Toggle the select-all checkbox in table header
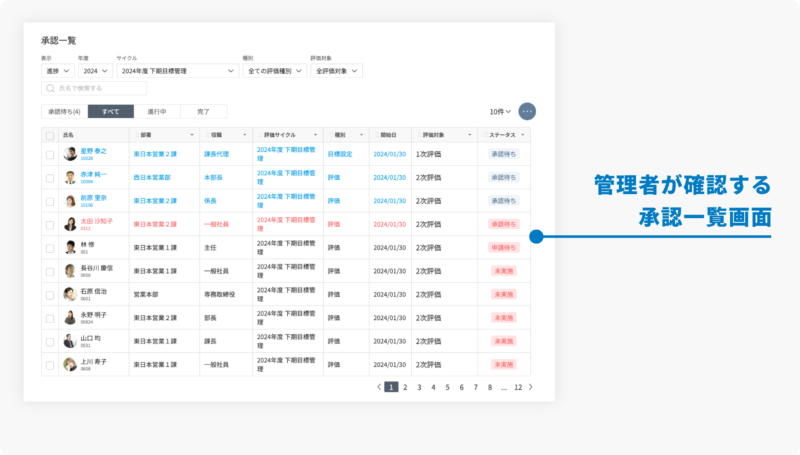The height and width of the screenshot is (455, 800). coord(50,136)
